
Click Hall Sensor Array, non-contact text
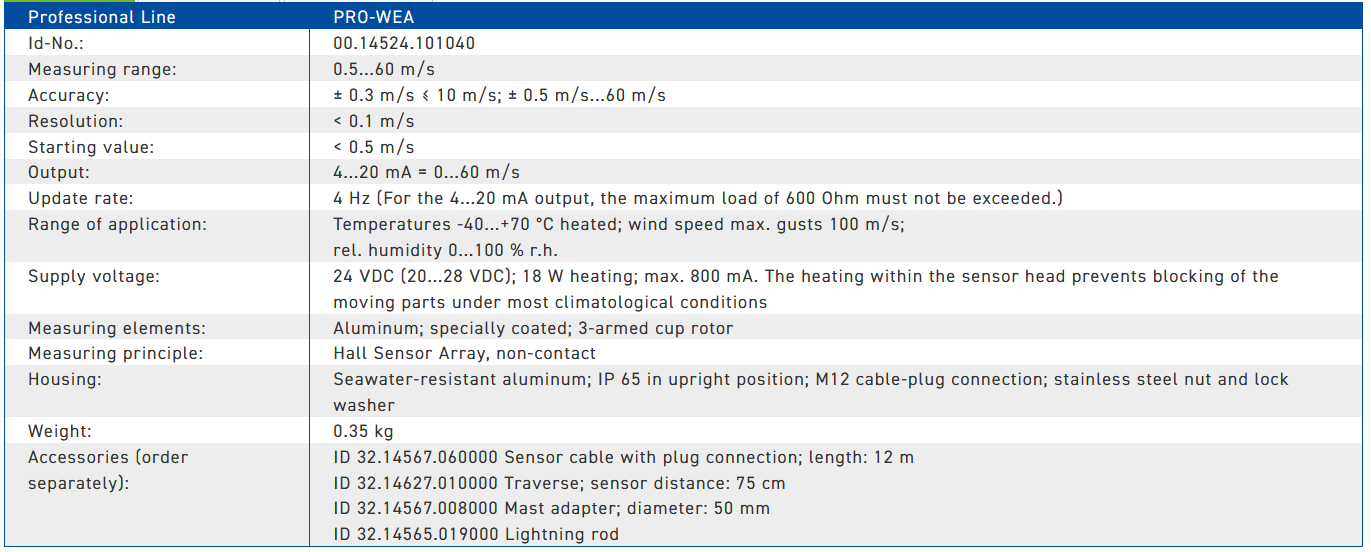coord(464,353)
